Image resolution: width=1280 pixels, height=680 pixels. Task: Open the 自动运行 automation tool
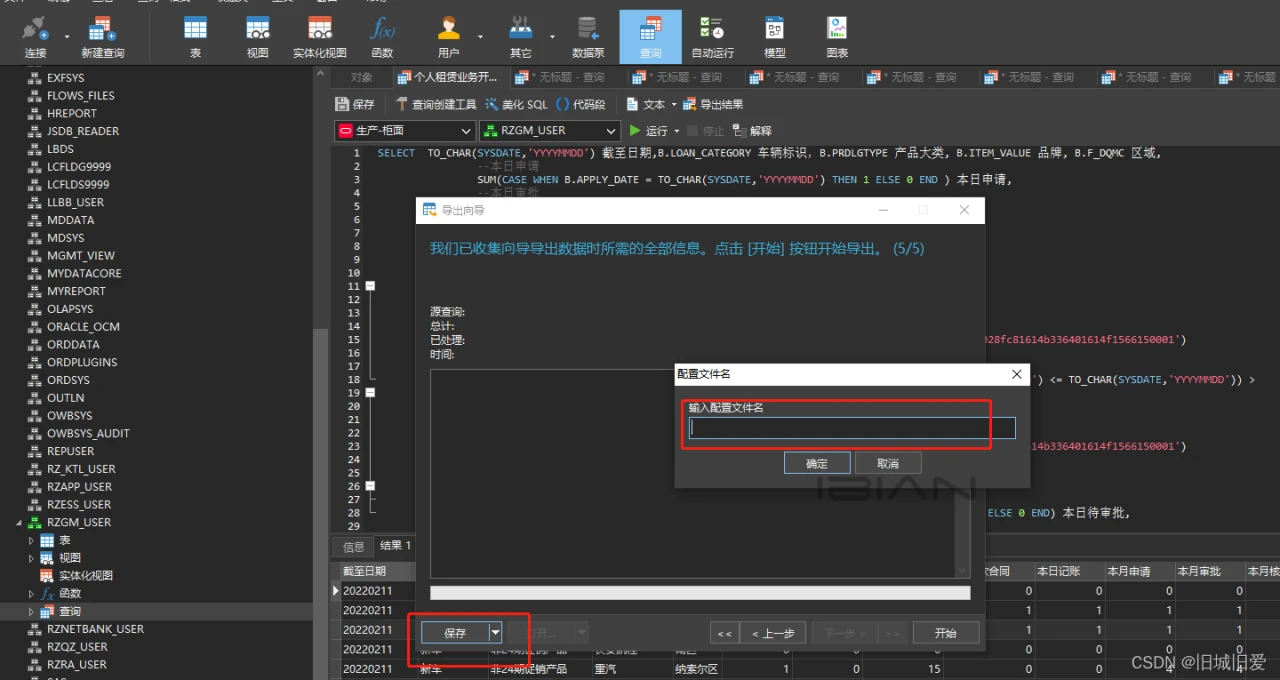click(712, 37)
